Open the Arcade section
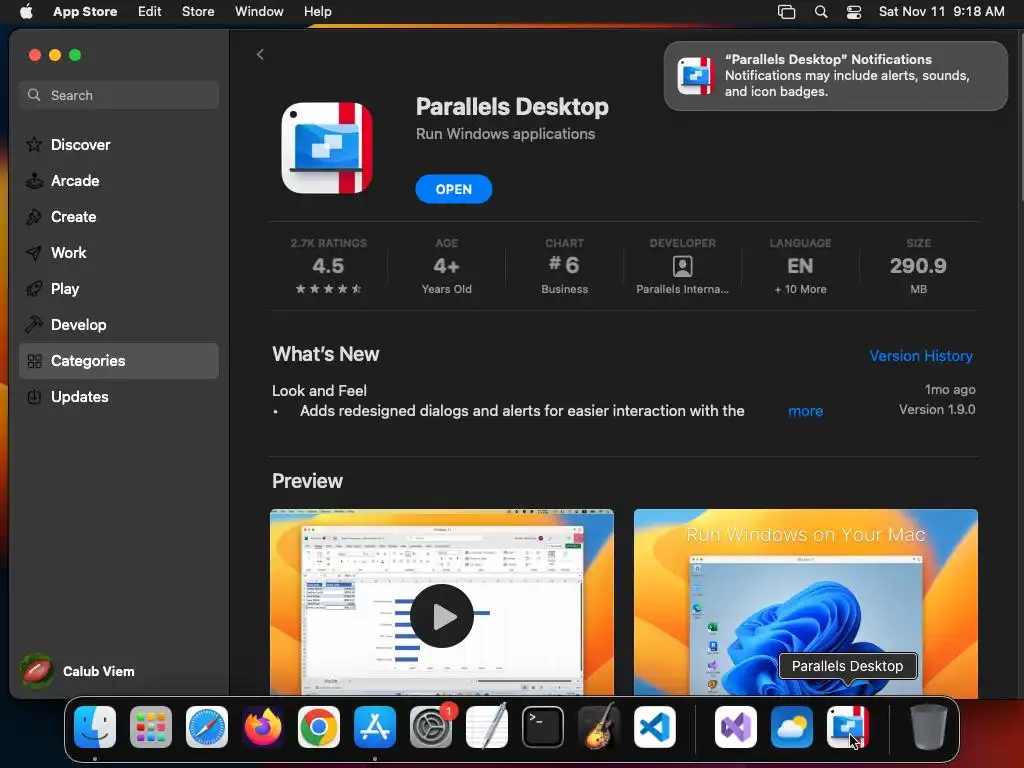 [119, 181]
